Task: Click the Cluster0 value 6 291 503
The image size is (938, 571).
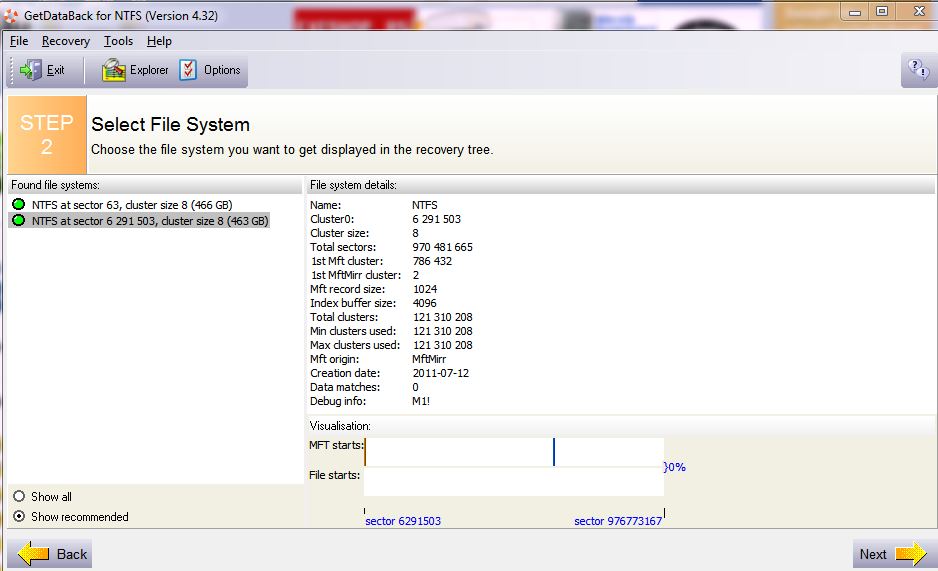Action: [x=436, y=219]
